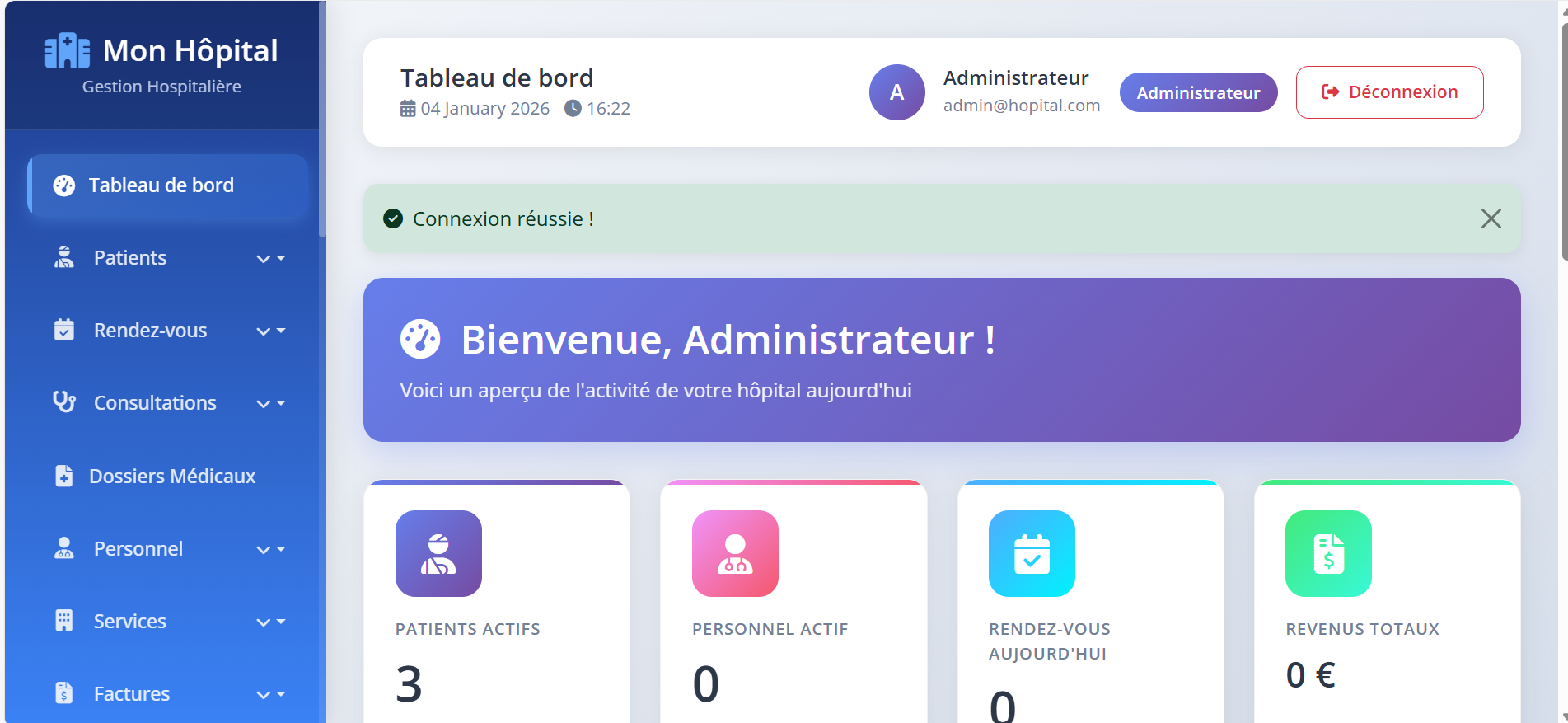The width and height of the screenshot is (1568, 723).
Task: Click the green Revenus Totaux invoice icon
Action: click(1328, 553)
